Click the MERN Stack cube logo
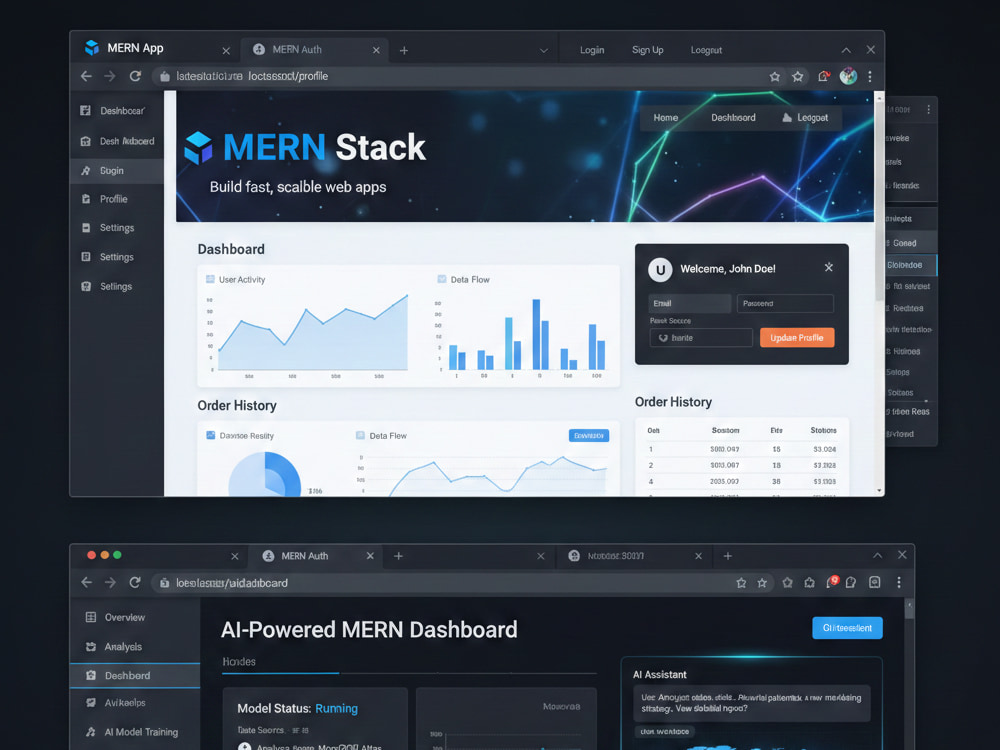This screenshot has height=750, width=1000. pos(198,147)
